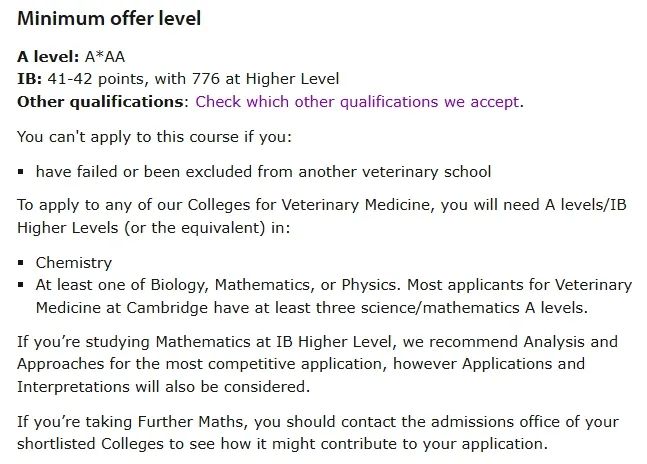Click 'shortlisted Colleges to see how' line
Image resolution: width=647 pixels, height=464 pixels.
point(282,444)
